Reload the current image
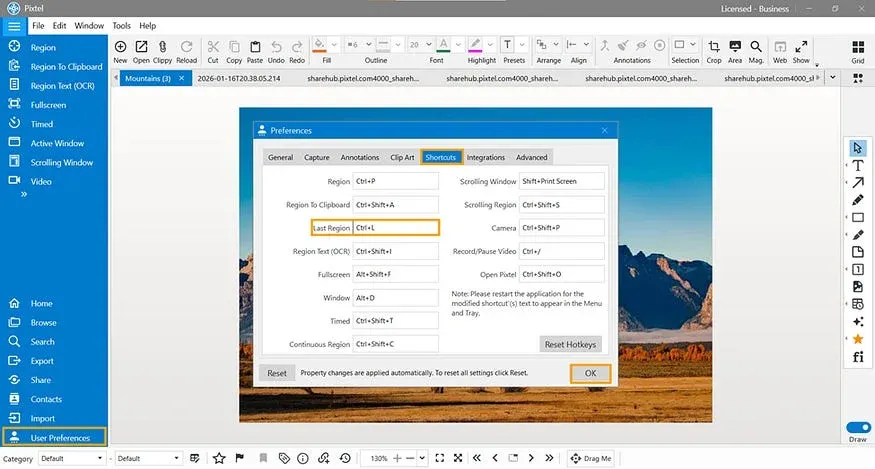The width and height of the screenshot is (875, 469). [186, 51]
